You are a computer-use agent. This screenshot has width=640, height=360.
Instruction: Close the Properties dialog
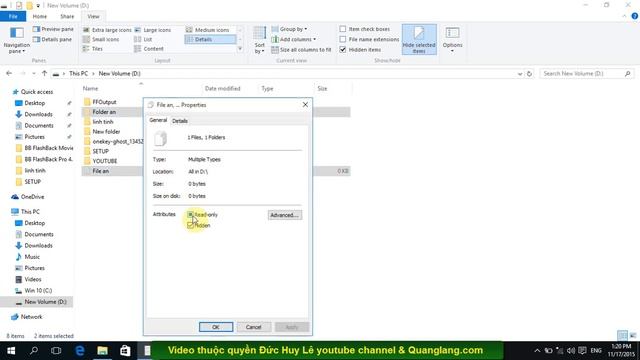click(305, 105)
